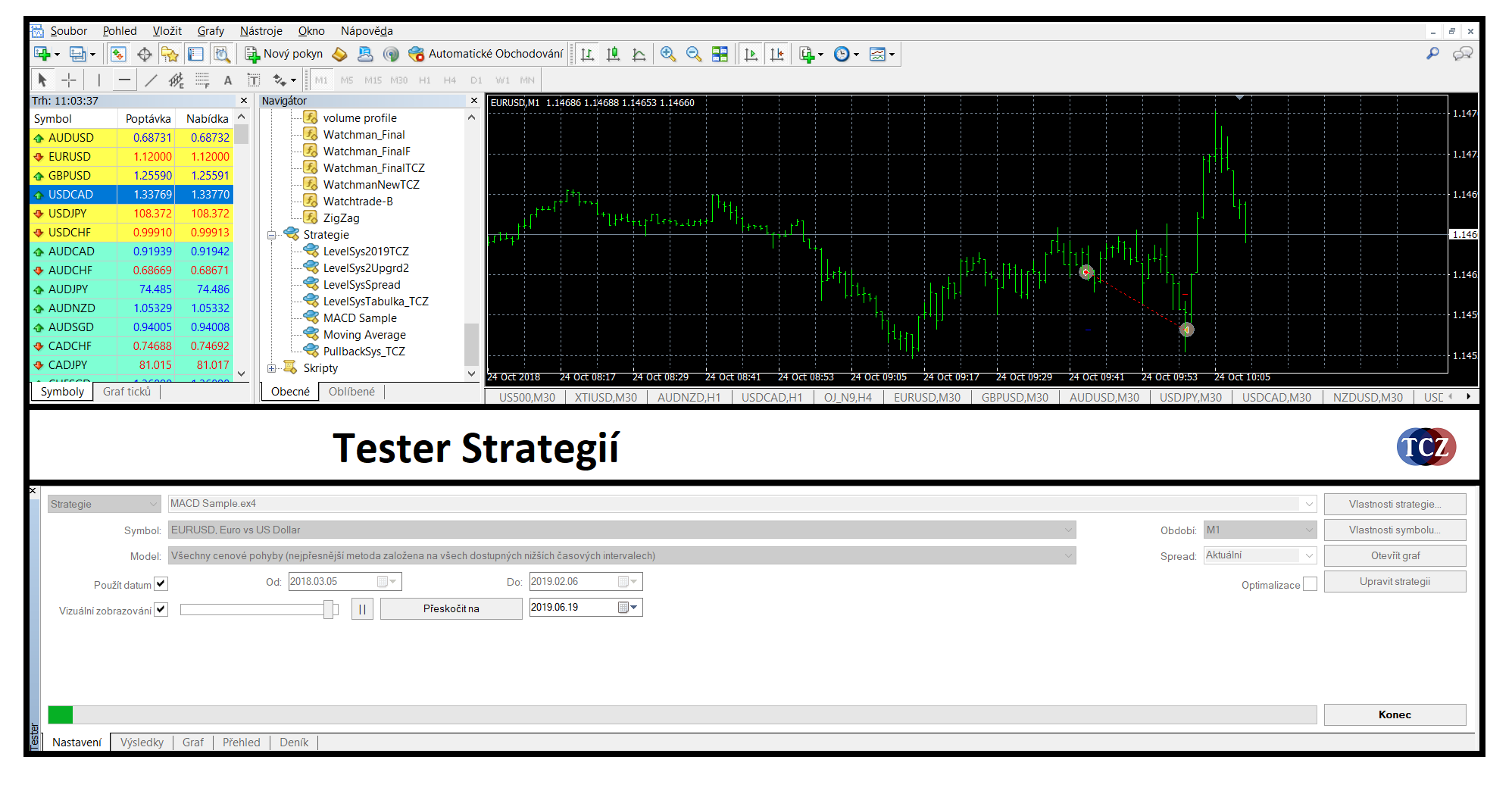1512x791 pixels.
Task: Click the visual speed slider handle
Action: [x=328, y=610]
